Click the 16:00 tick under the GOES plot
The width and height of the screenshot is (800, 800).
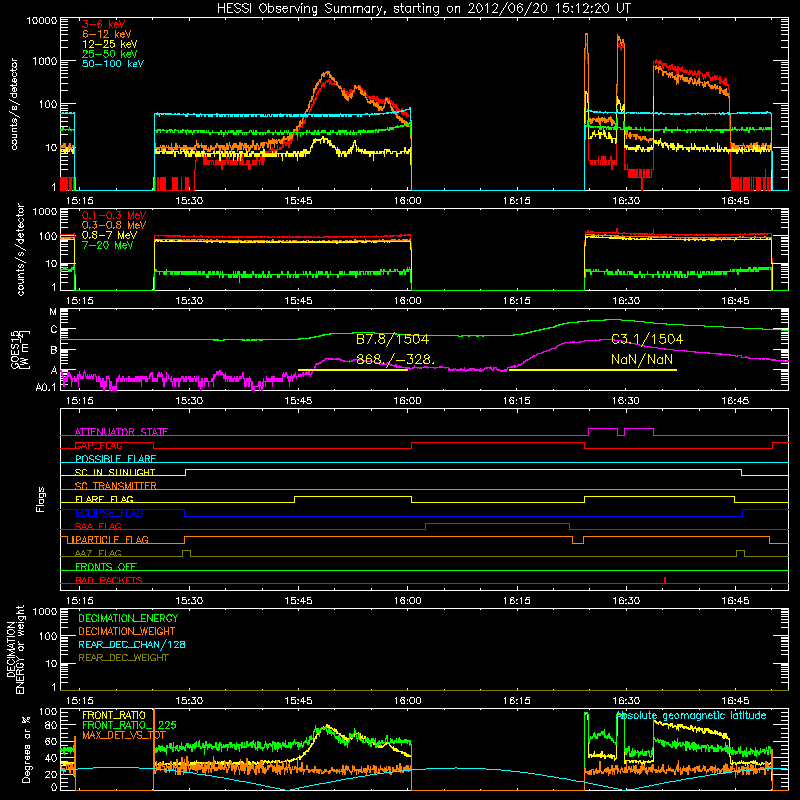(x=408, y=401)
